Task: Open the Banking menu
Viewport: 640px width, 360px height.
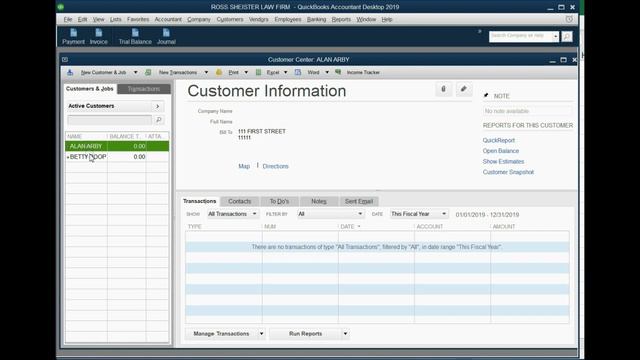Action: click(x=316, y=19)
